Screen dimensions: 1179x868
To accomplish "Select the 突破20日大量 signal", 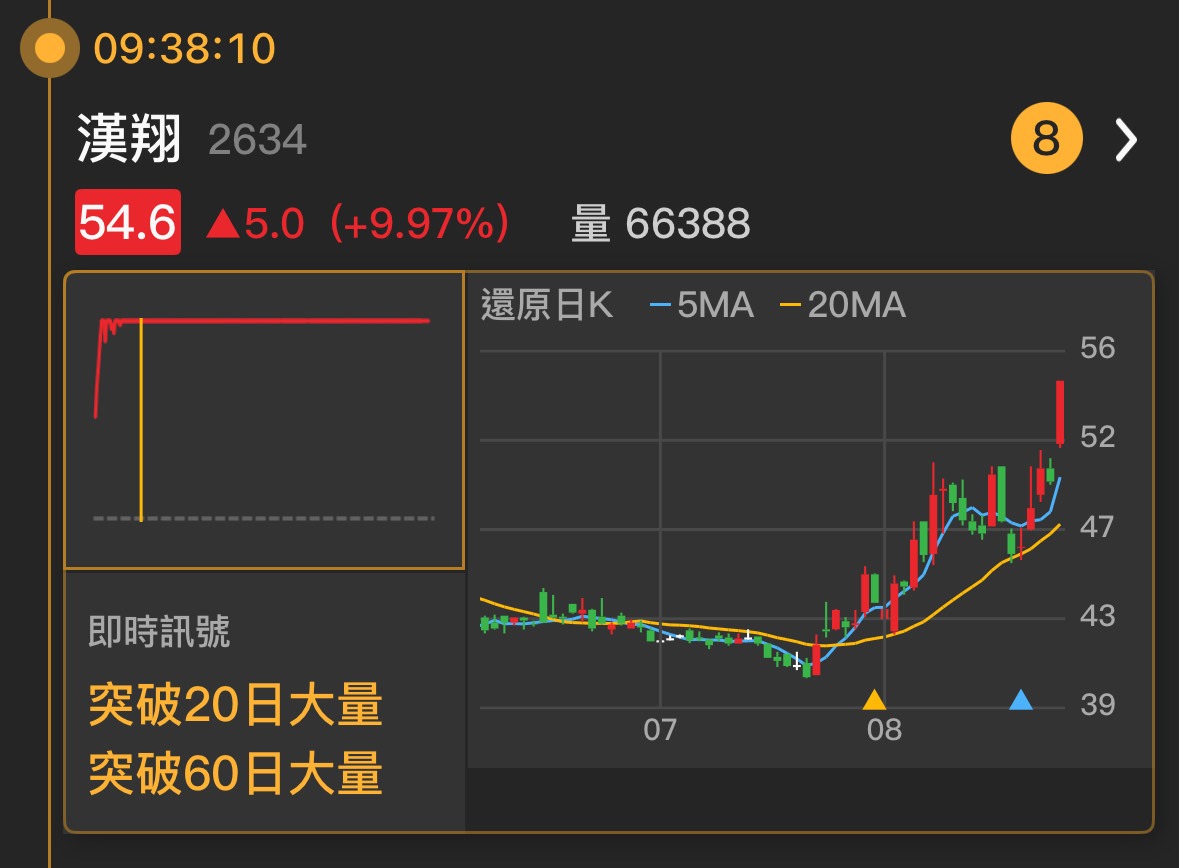I will (235, 705).
